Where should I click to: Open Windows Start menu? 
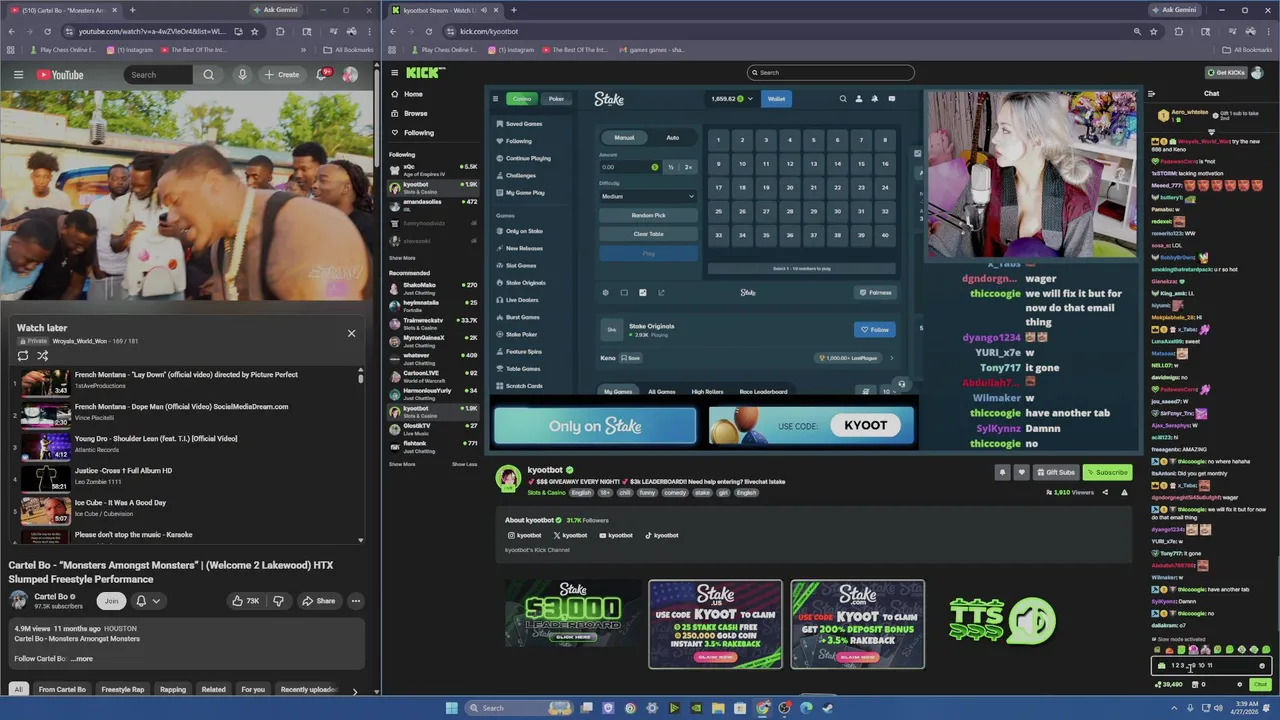click(451, 708)
